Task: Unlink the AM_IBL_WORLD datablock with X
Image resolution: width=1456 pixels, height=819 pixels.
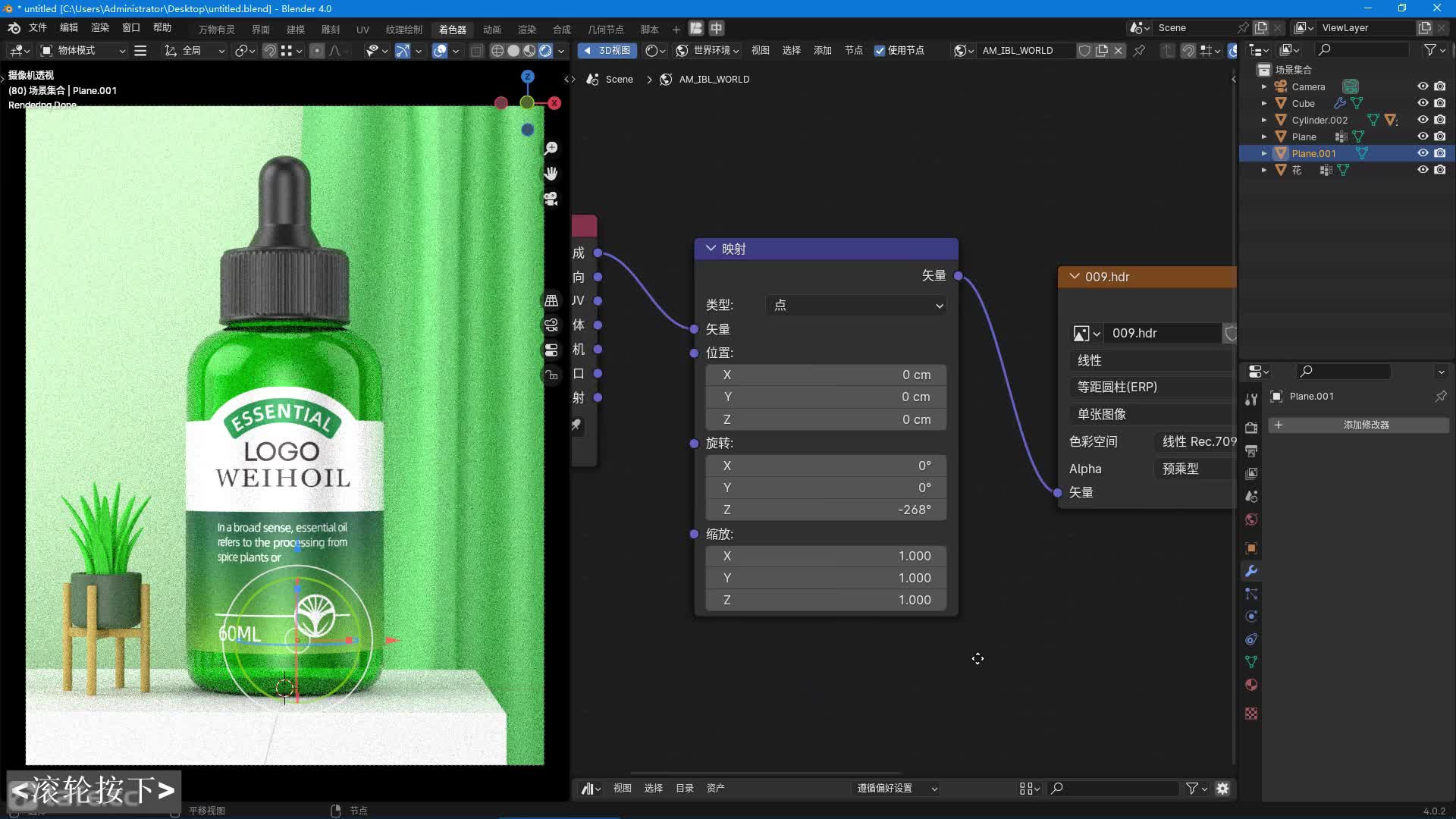Action: 1119,50
